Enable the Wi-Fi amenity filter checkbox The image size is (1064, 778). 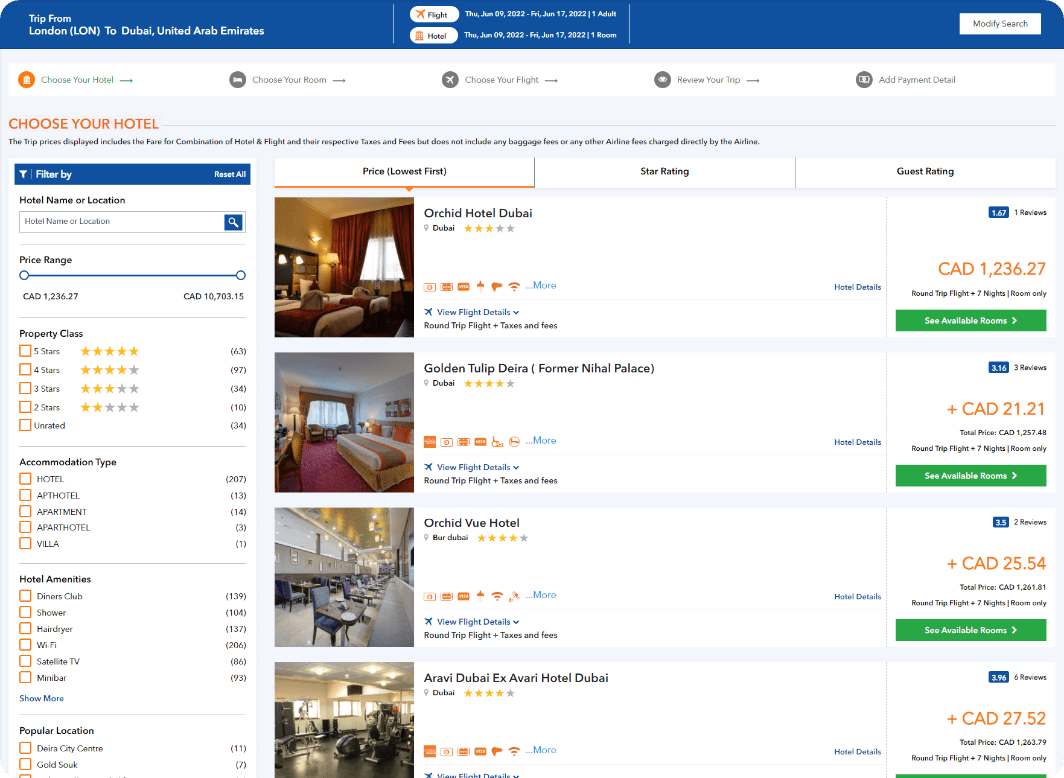[25, 645]
